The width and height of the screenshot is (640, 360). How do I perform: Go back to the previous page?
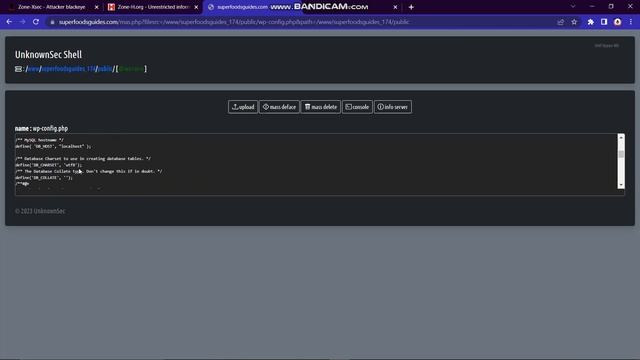(x=9, y=22)
